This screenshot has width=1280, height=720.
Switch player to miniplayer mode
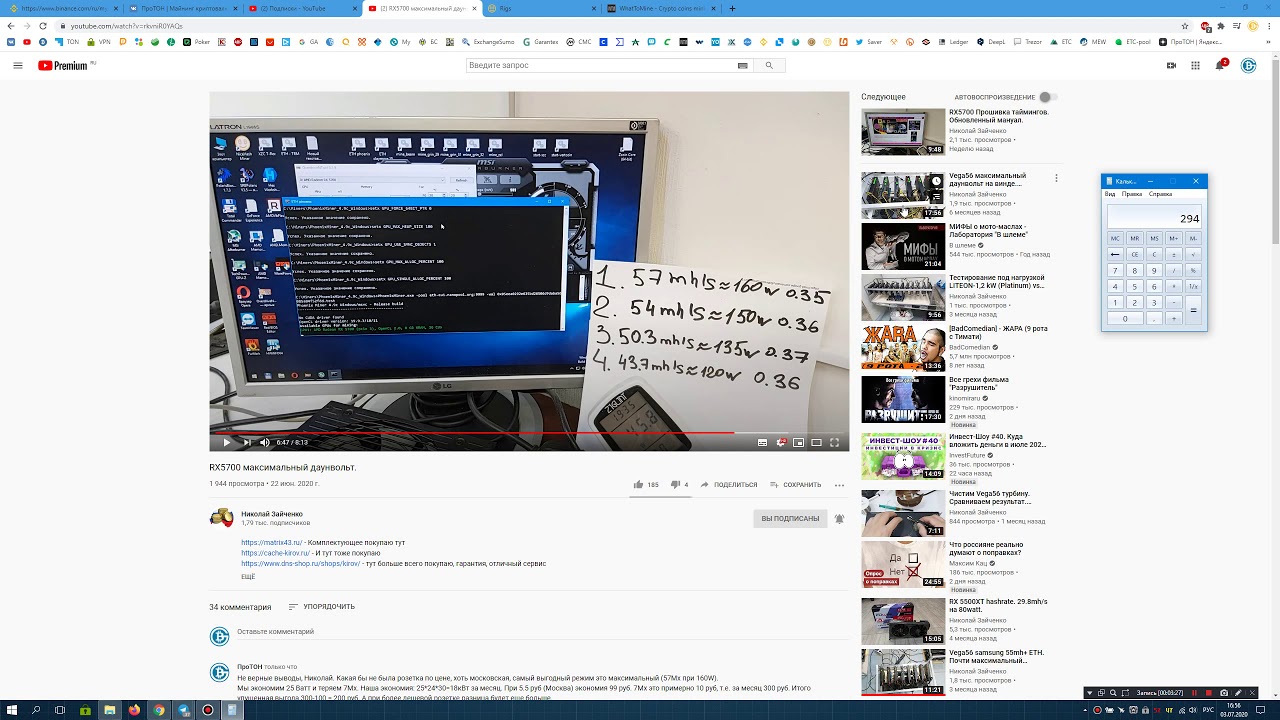coord(798,442)
